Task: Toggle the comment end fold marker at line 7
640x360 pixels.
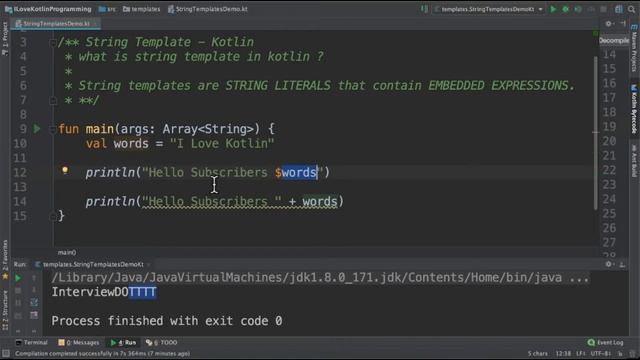Action: coord(53,100)
